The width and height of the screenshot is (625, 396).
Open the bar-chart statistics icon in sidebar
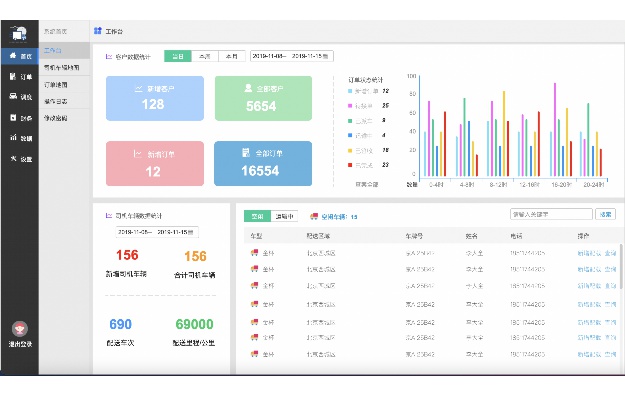pyautogui.click(x=13, y=138)
